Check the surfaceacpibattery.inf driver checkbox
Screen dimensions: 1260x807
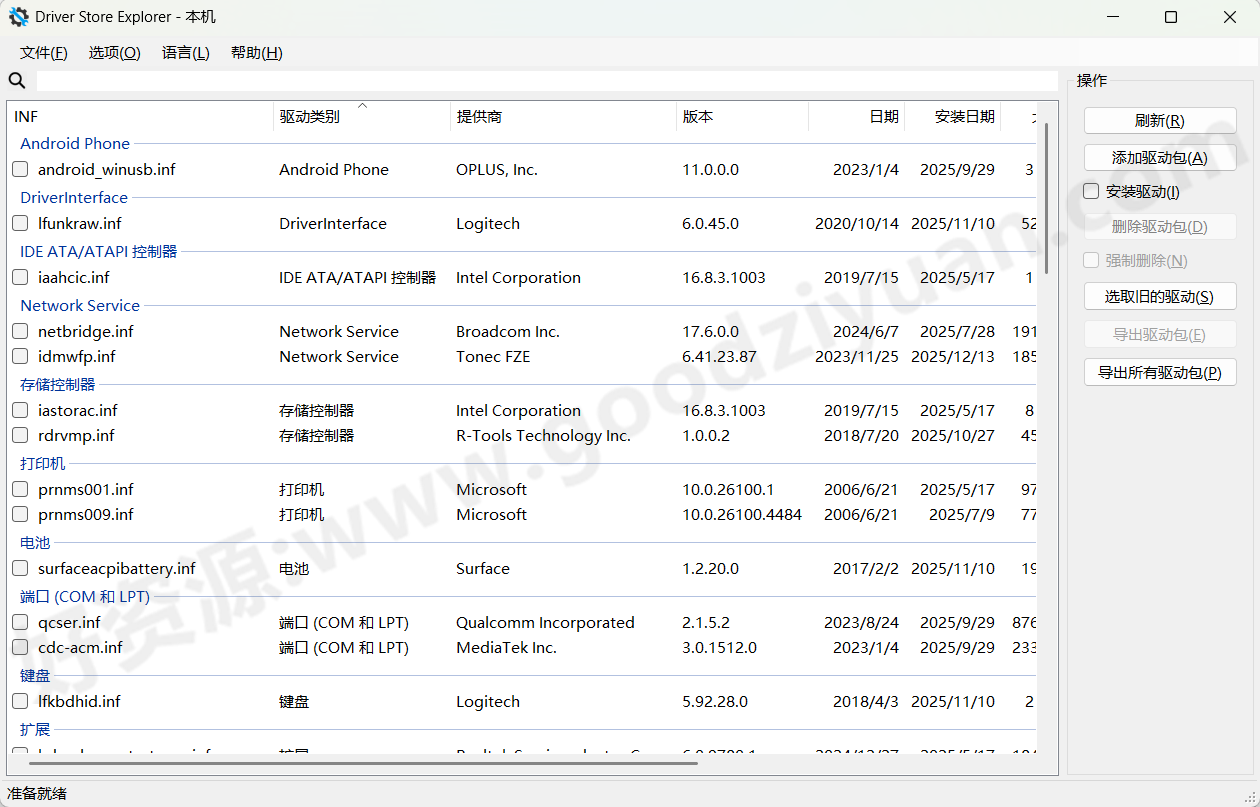(x=19, y=568)
